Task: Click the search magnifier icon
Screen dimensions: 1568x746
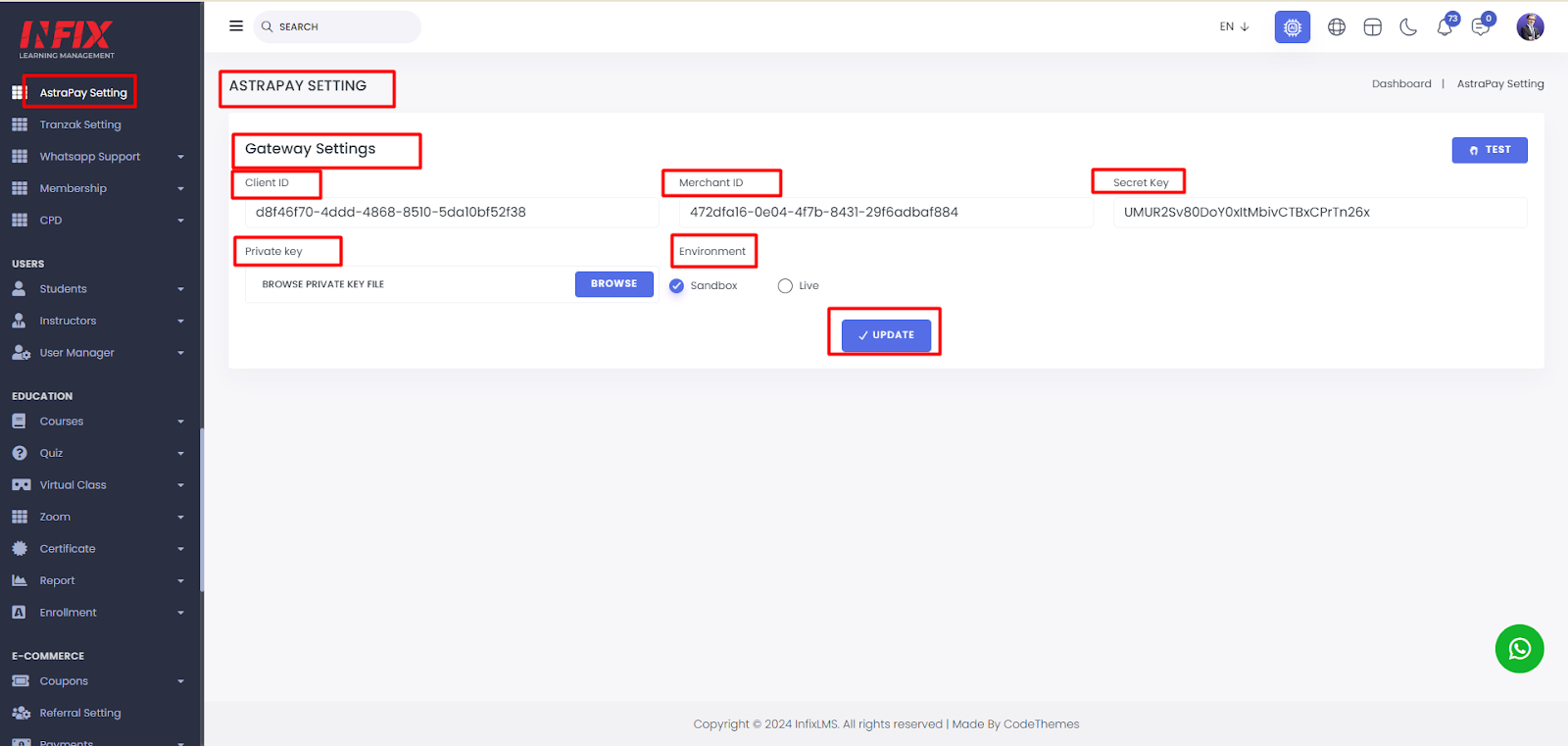Action: pos(267,26)
